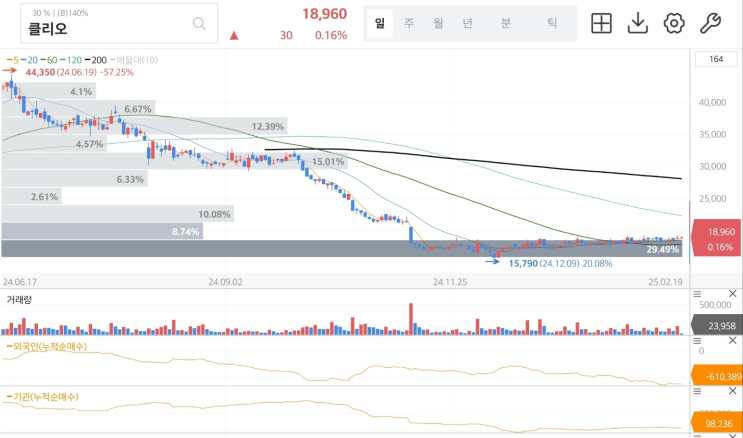The height and width of the screenshot is (438, 743).
Task: Select the daily (일) chart tab
Action: [380, 23]
